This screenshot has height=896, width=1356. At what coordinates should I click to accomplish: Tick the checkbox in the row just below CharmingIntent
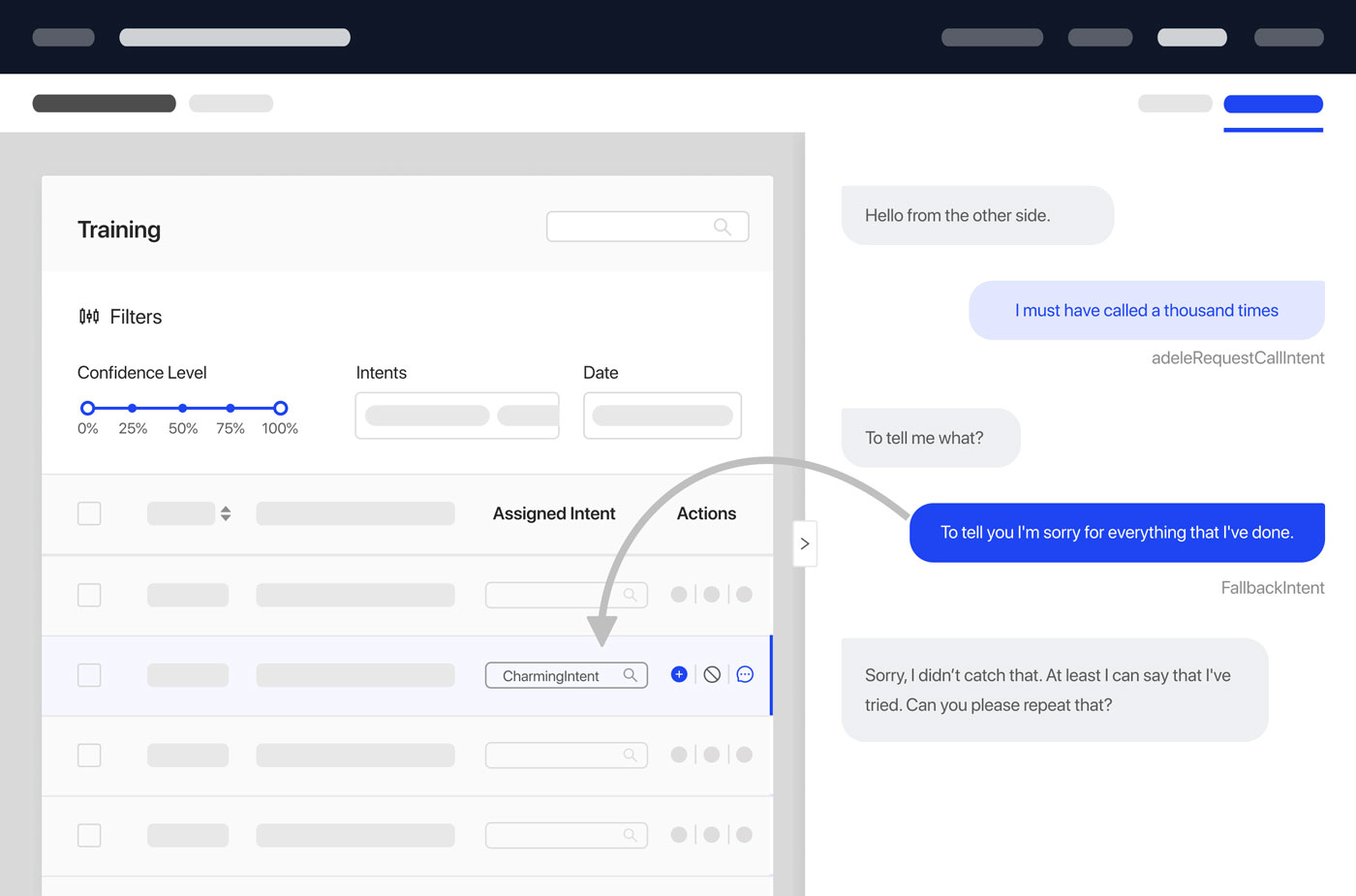tap(89, 756)
